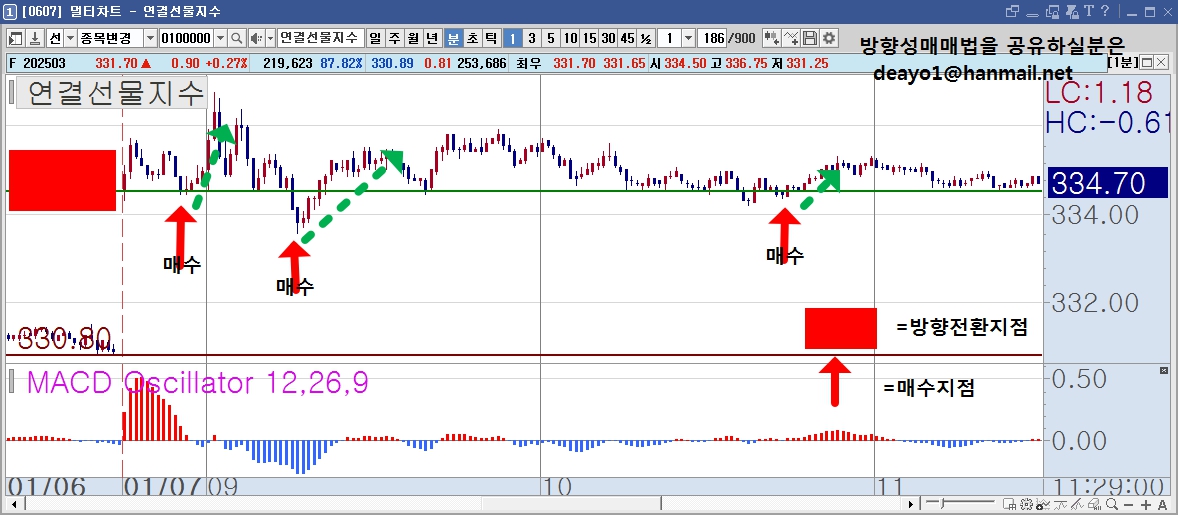Image resolution: width=1178 pixels, height=515 pixels.
Task: Select the 3 minute interval button
Action: [531, 38]
